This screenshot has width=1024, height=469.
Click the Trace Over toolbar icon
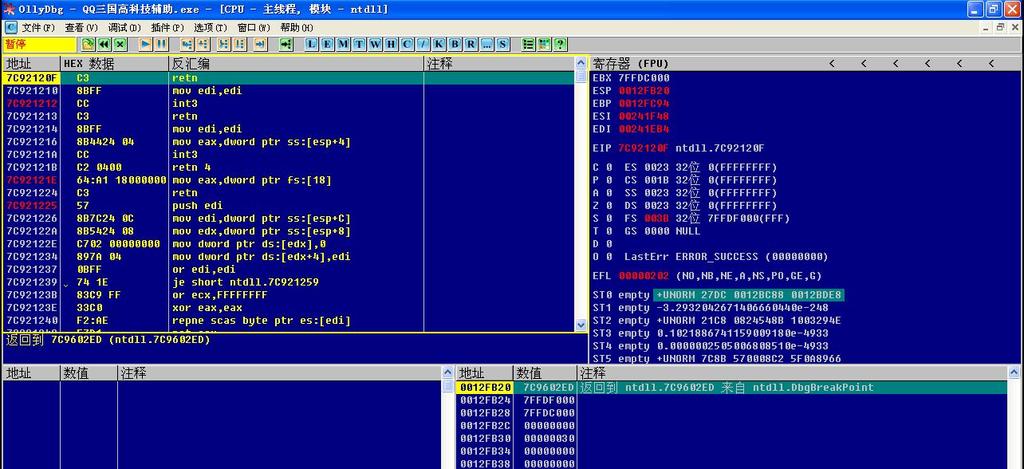pyautogui.click(x=239, y=44)
